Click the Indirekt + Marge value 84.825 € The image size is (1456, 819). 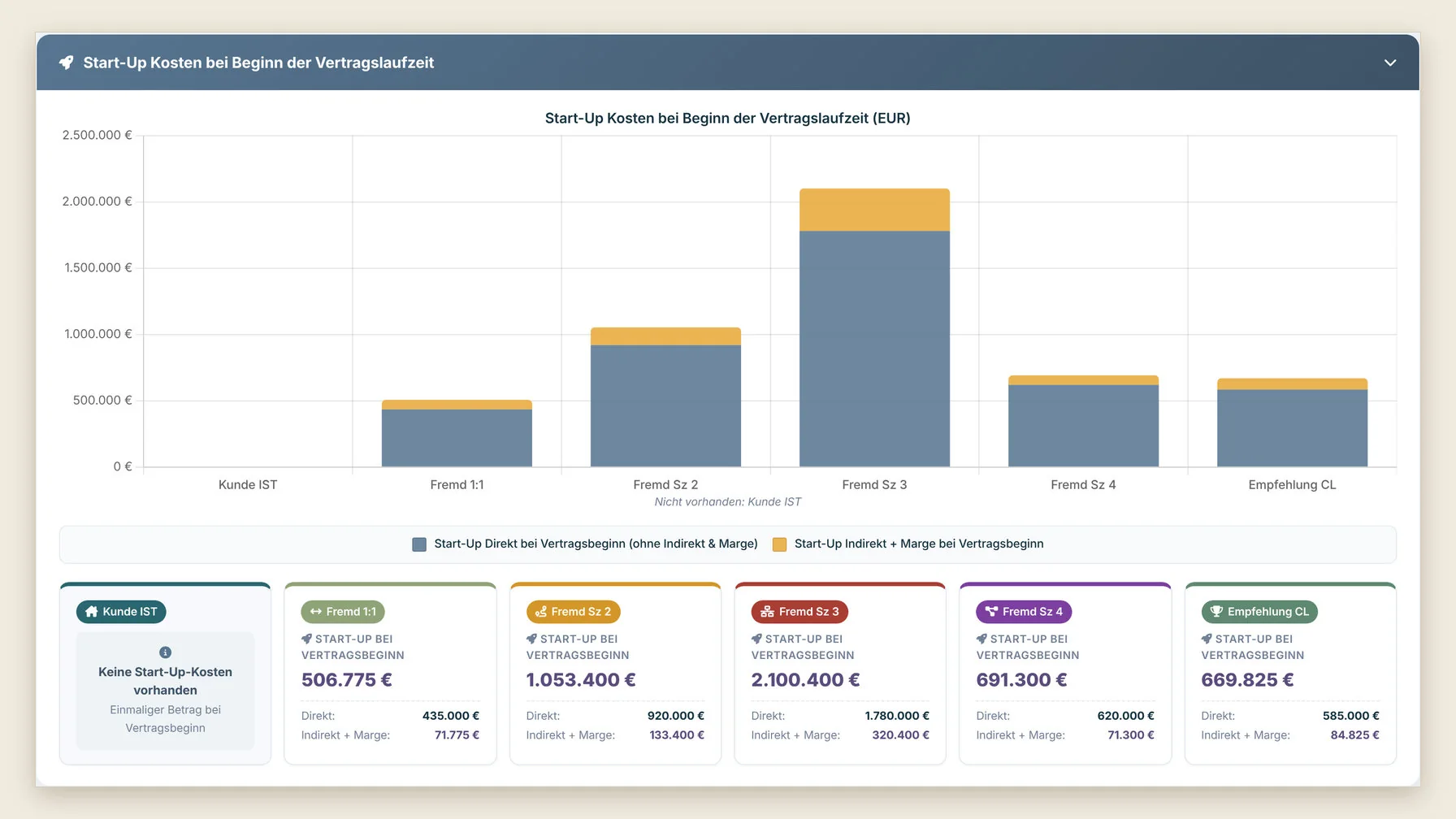pos(1354,735)
